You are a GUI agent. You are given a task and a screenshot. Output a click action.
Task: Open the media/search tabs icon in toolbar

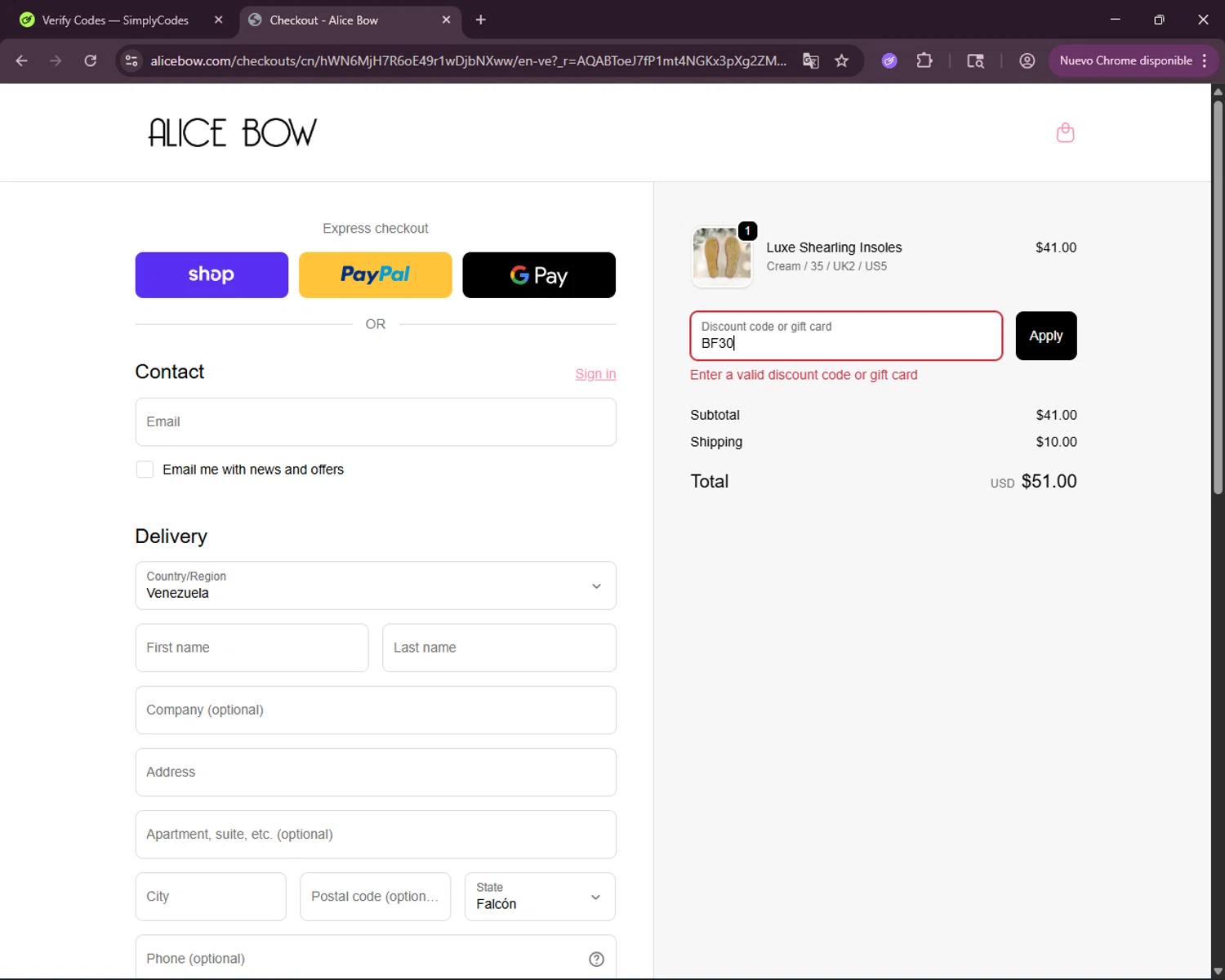976,60
